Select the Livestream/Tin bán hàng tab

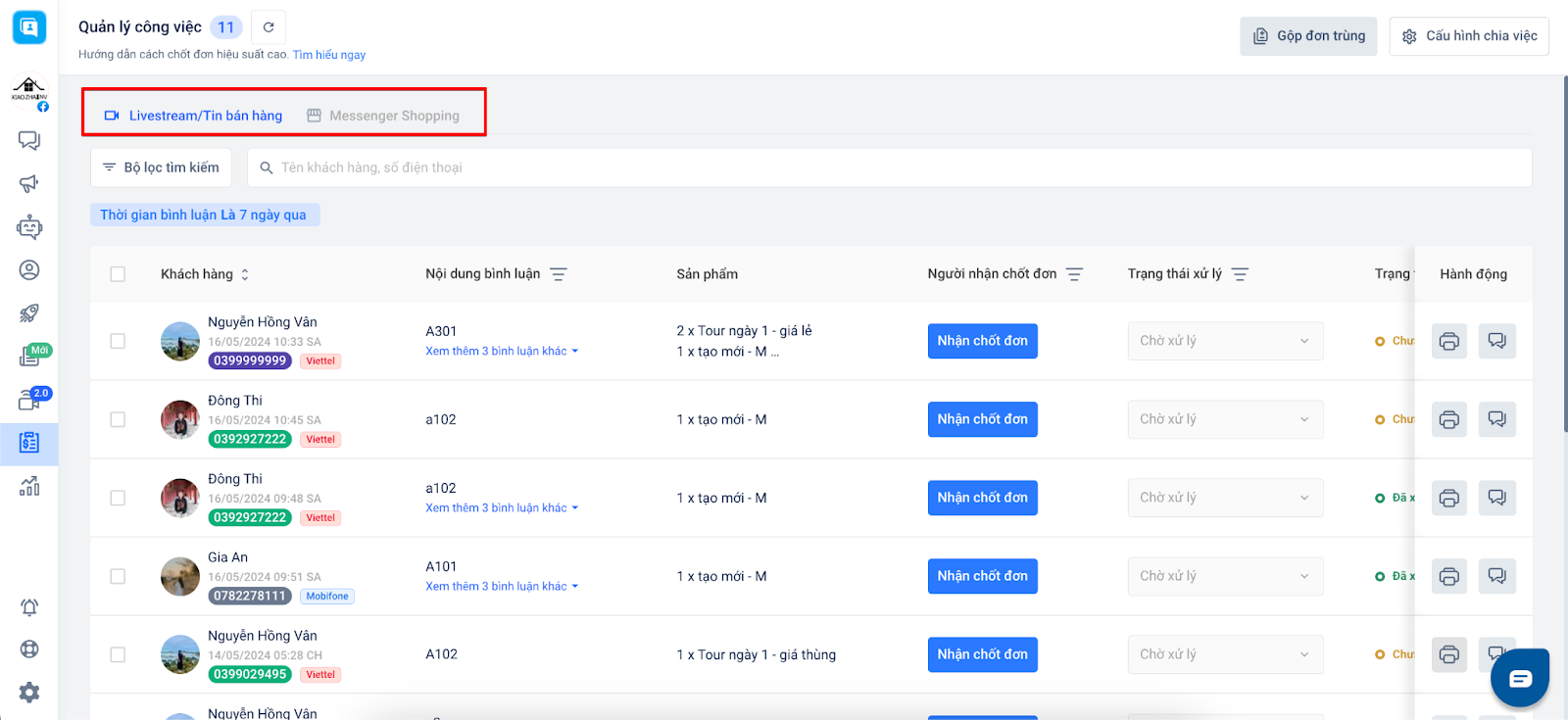pyautogui.click(x=194, y=116)
